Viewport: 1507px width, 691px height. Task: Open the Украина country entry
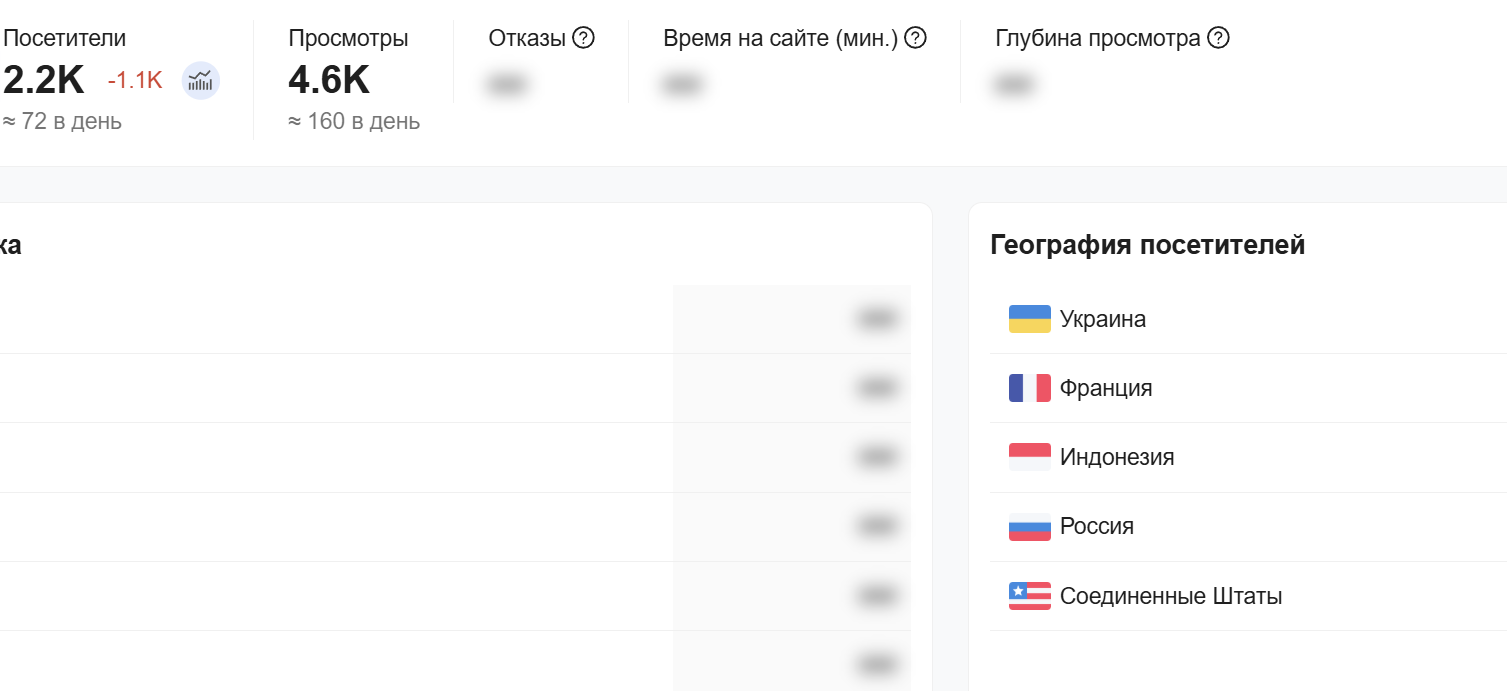click(1103, 318)
